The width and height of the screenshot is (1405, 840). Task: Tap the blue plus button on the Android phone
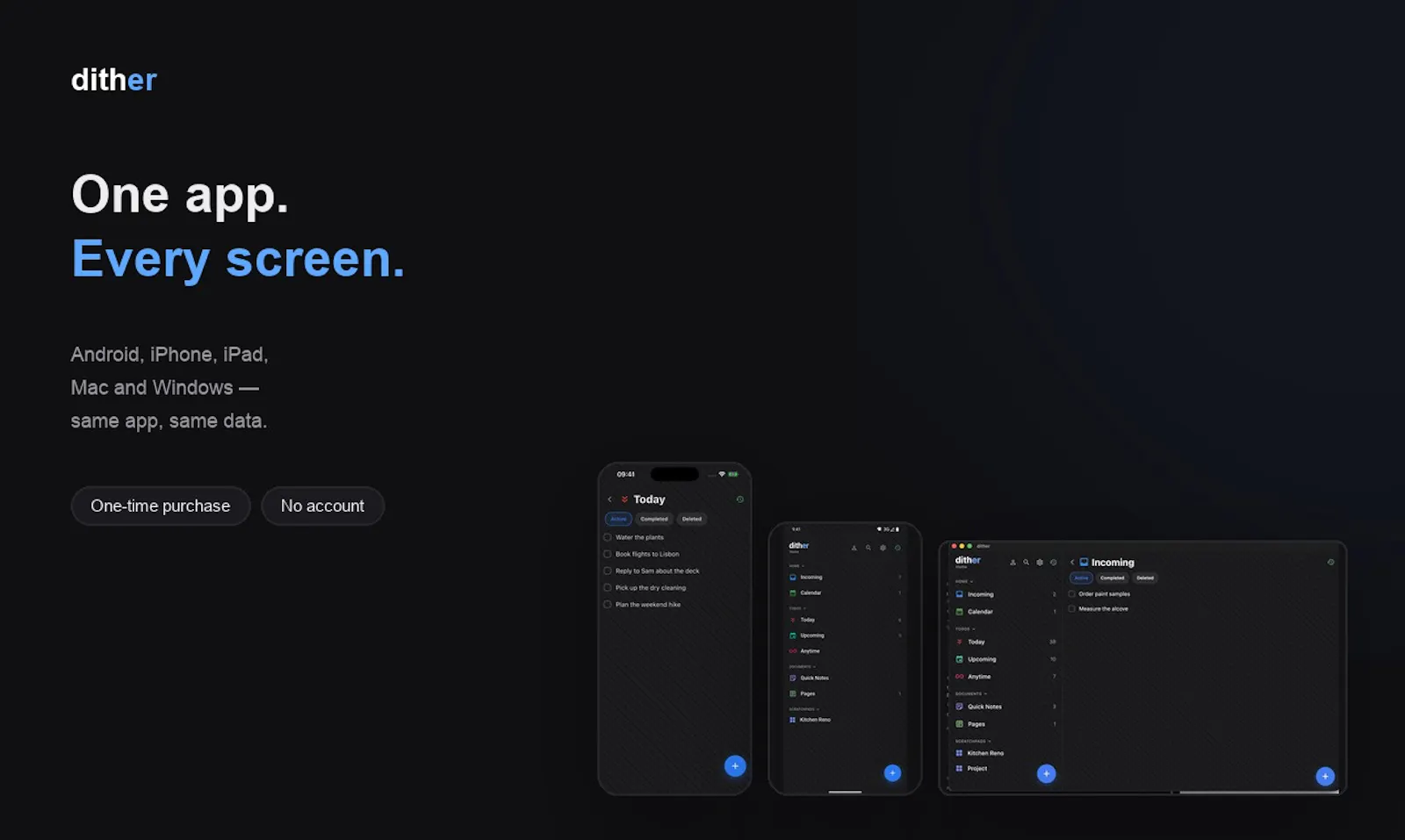[892, 773]
